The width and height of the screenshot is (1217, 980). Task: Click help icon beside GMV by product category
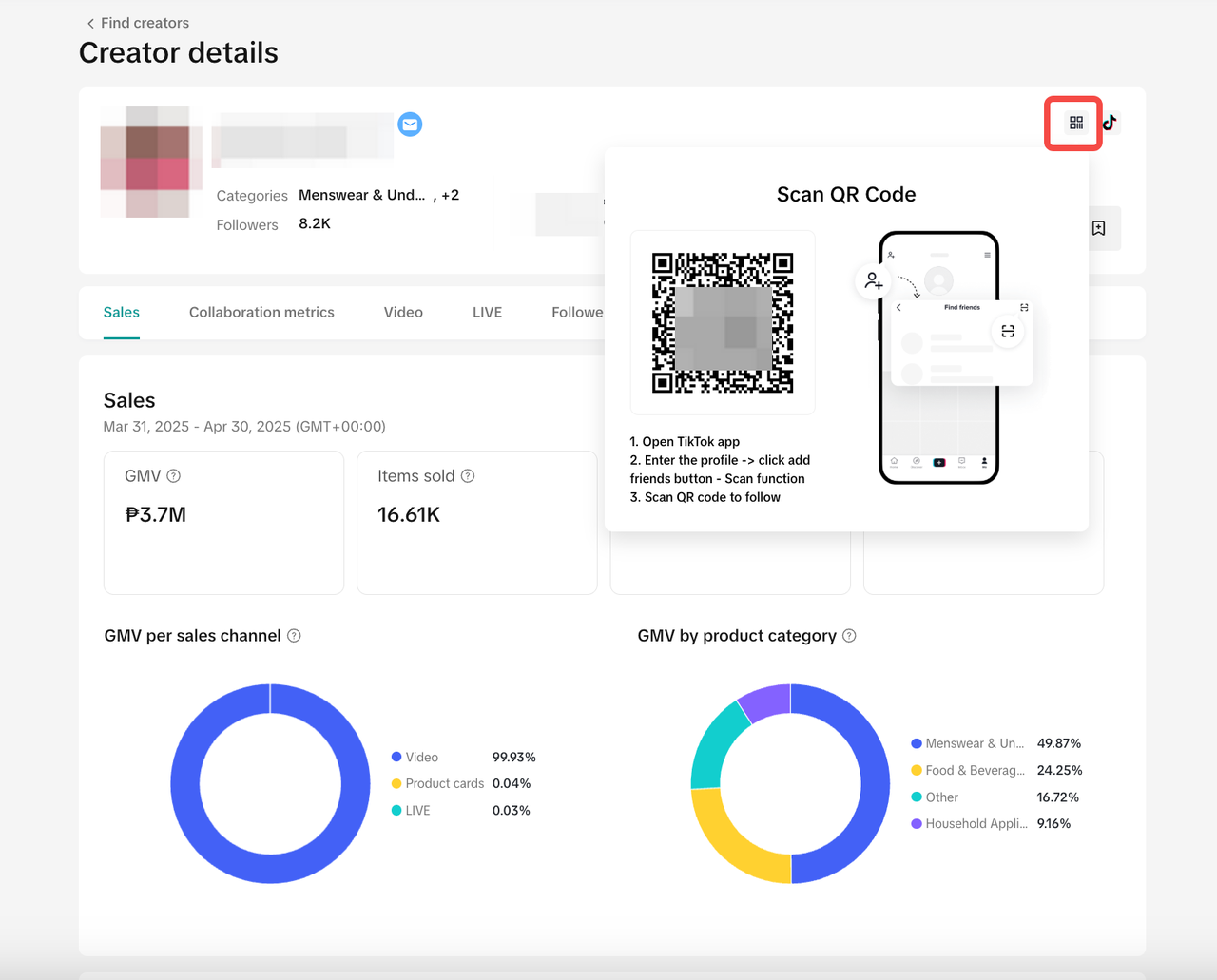pos(850,636)
